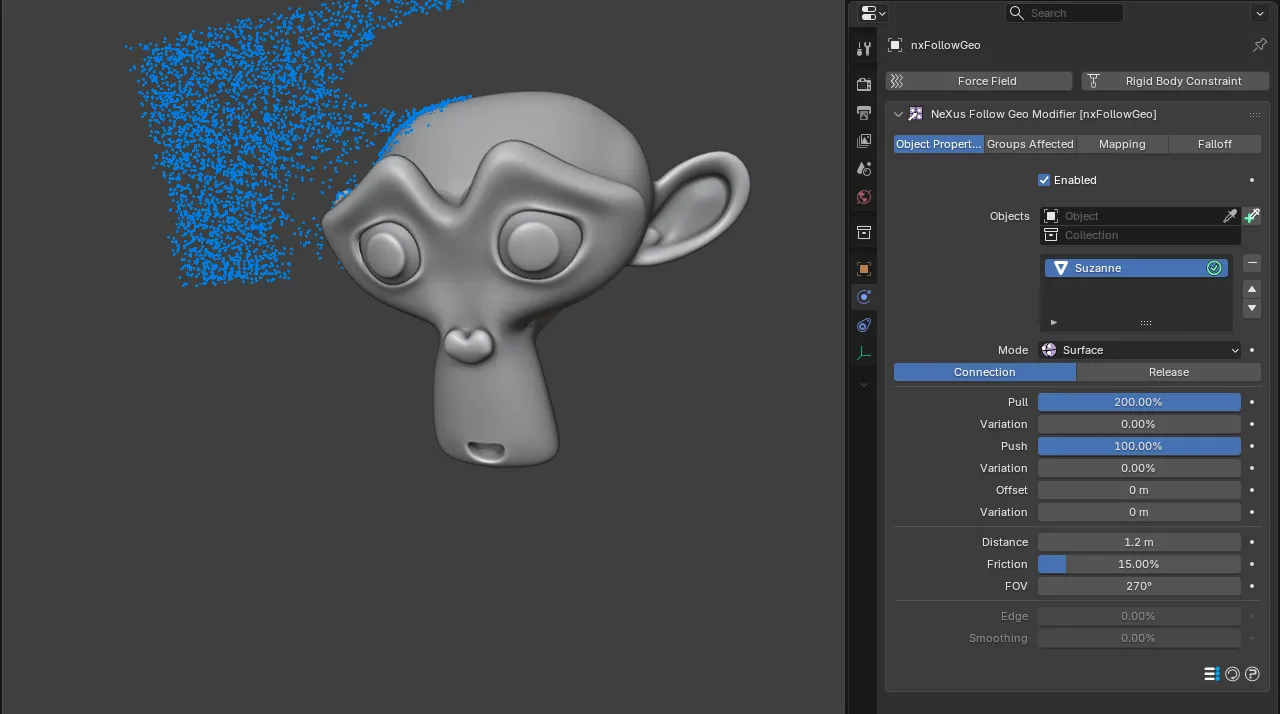Viewport: 1280px width, 714px height.
Task: Open the editor type dropdown
Action: coord(873,13)
